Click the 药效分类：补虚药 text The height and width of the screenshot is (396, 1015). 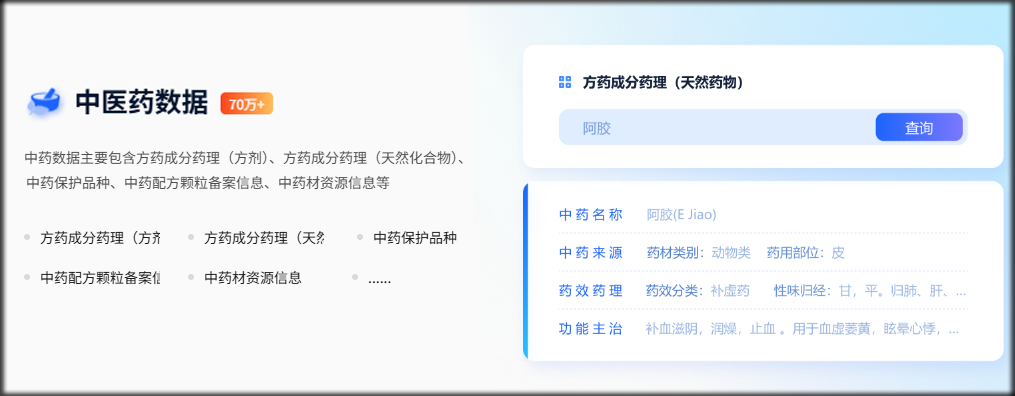click(x=698, y=291)
